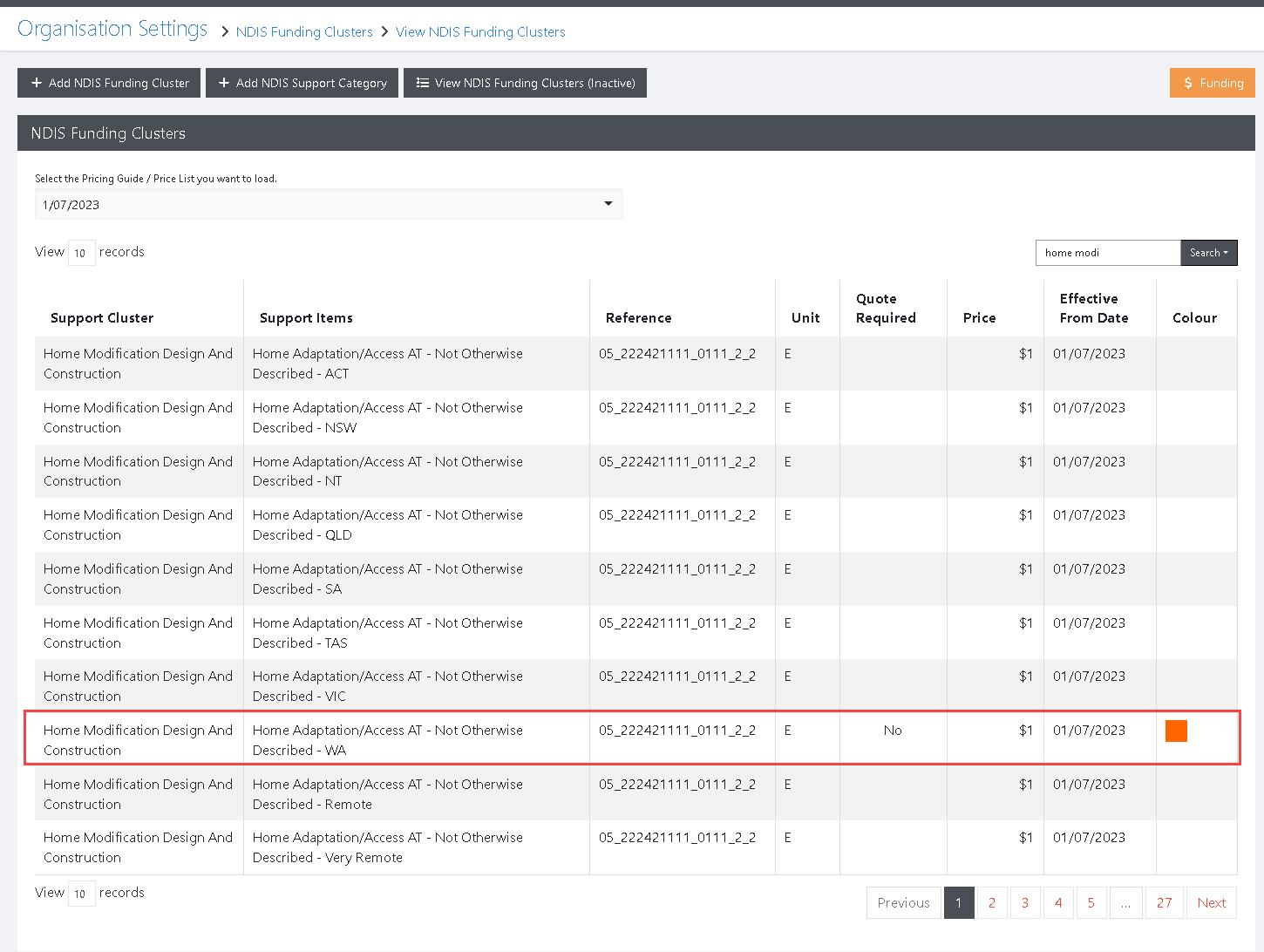Click the pagination ellipsis item

point(1126,903)
